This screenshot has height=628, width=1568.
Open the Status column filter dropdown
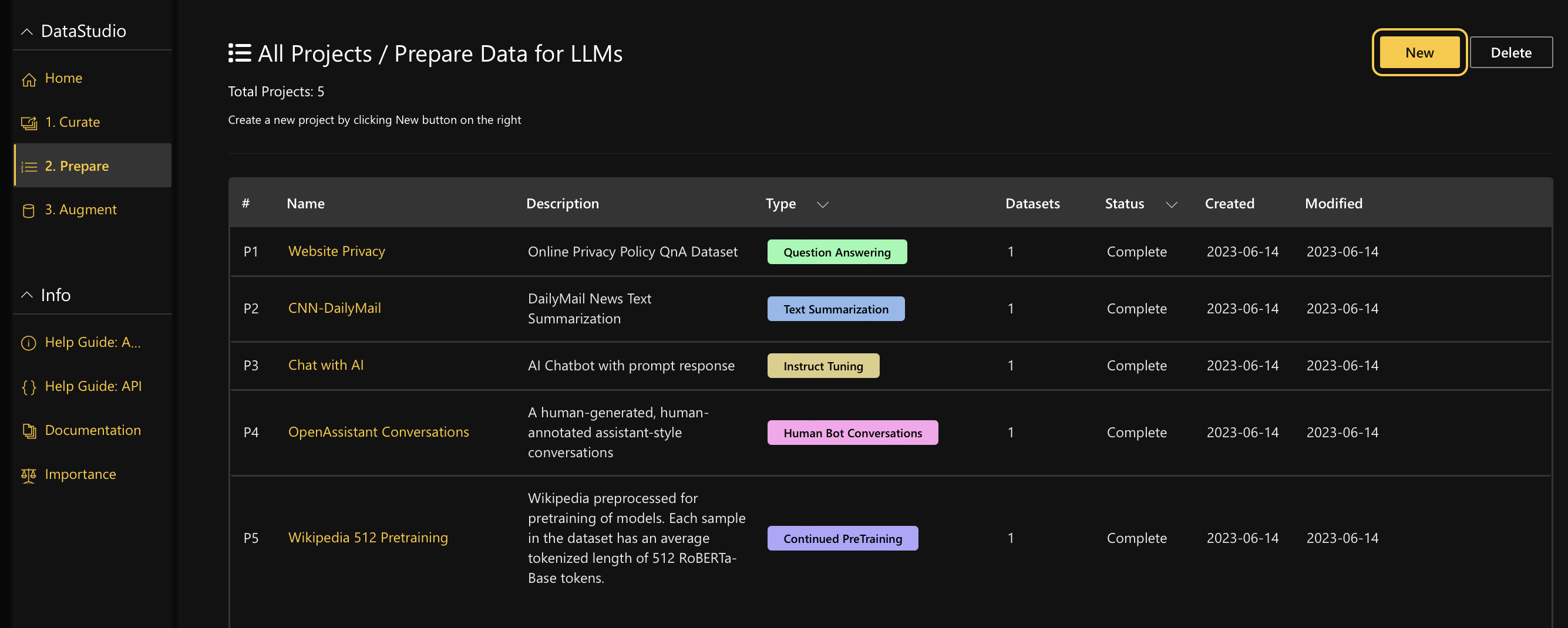click(x=1170, y=204)
